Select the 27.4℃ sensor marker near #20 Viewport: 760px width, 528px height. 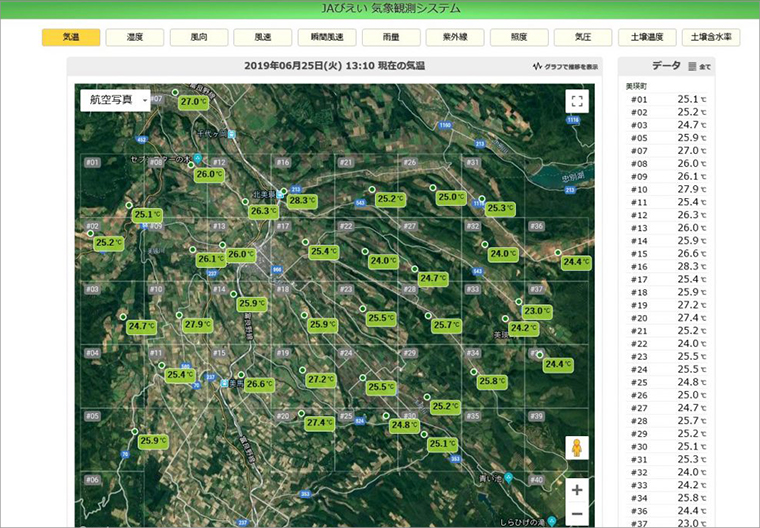coord(319,423)
